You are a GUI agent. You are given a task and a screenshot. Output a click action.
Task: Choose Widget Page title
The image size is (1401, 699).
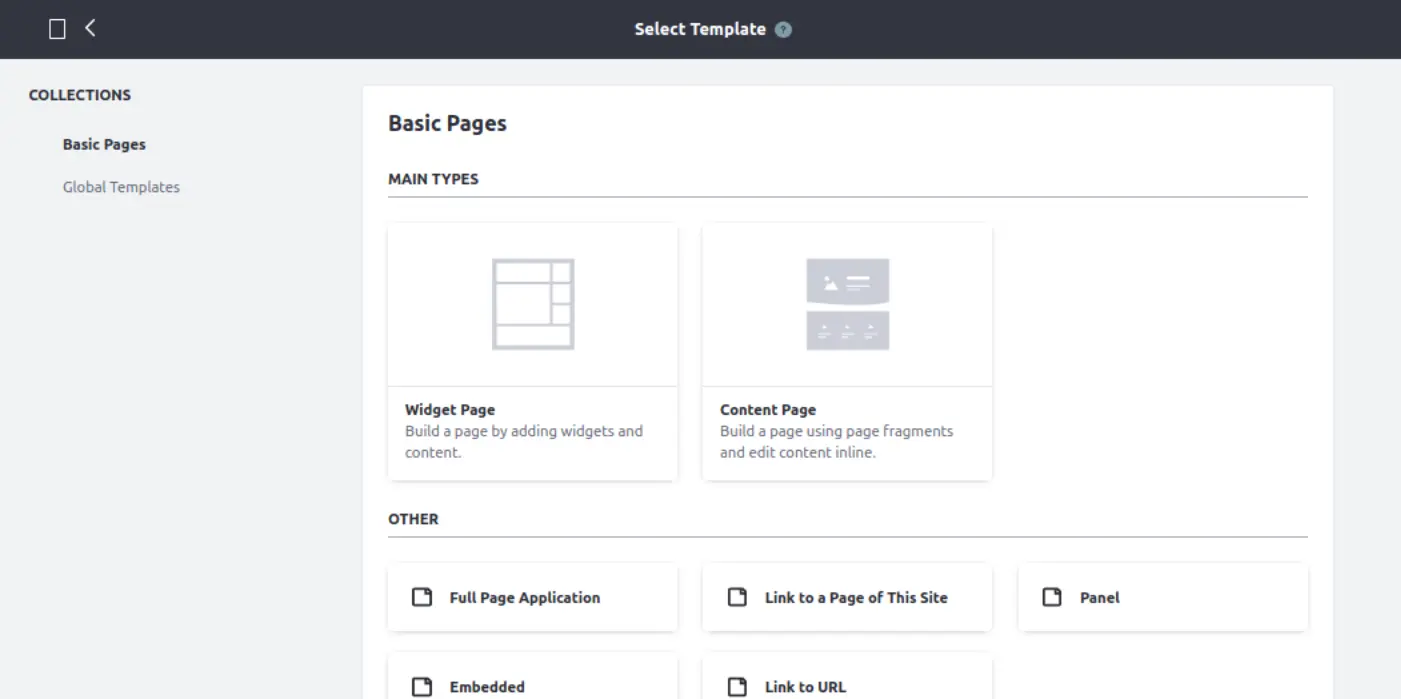(x=450, y=410)
